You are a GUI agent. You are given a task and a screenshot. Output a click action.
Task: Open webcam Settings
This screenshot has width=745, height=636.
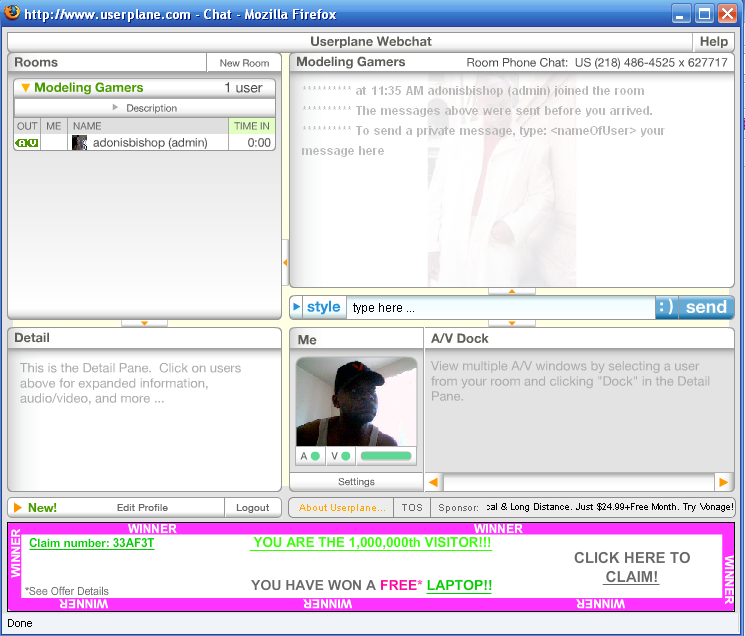356,482
